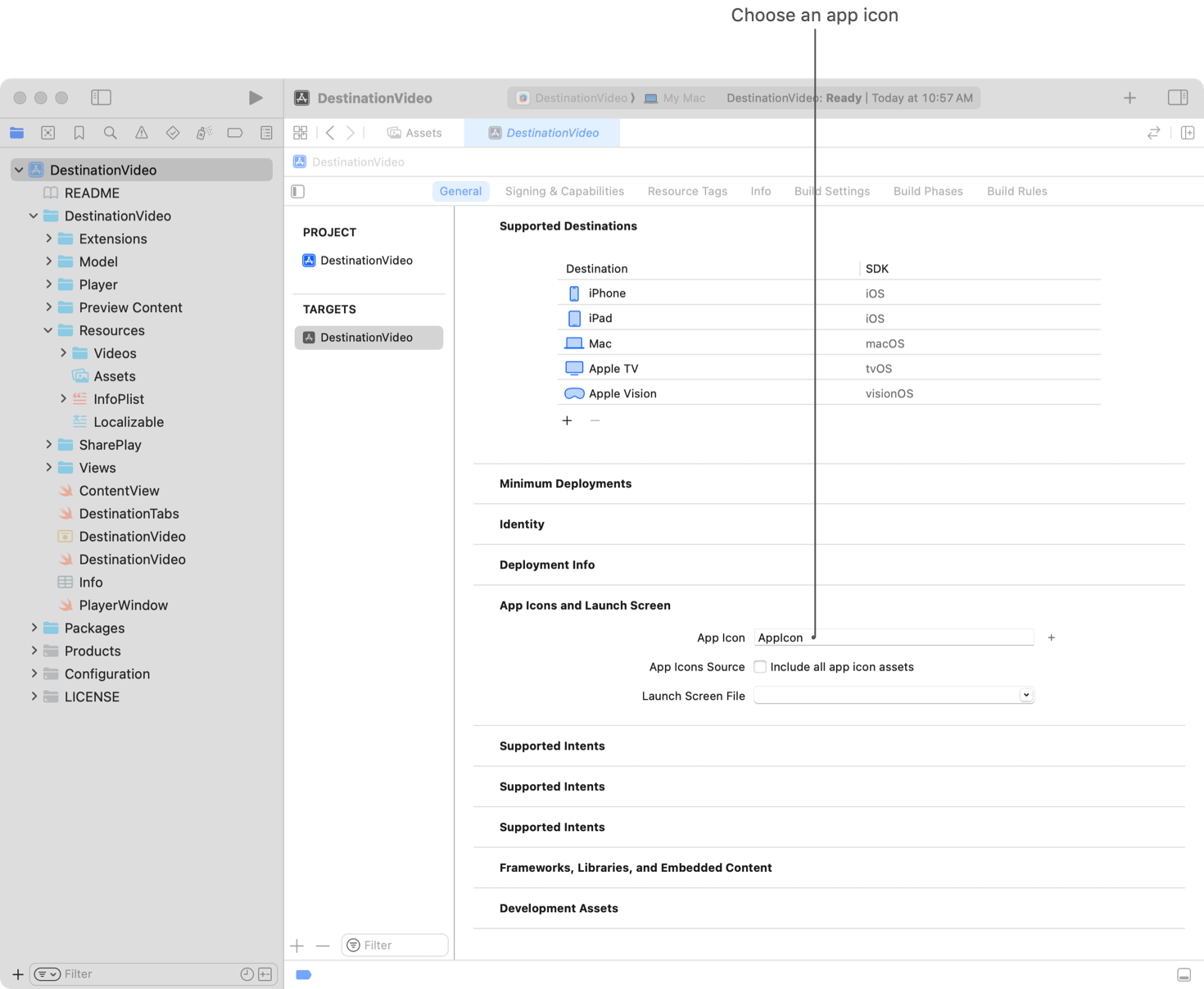Click the Add Editor icon

[1188, 133]
